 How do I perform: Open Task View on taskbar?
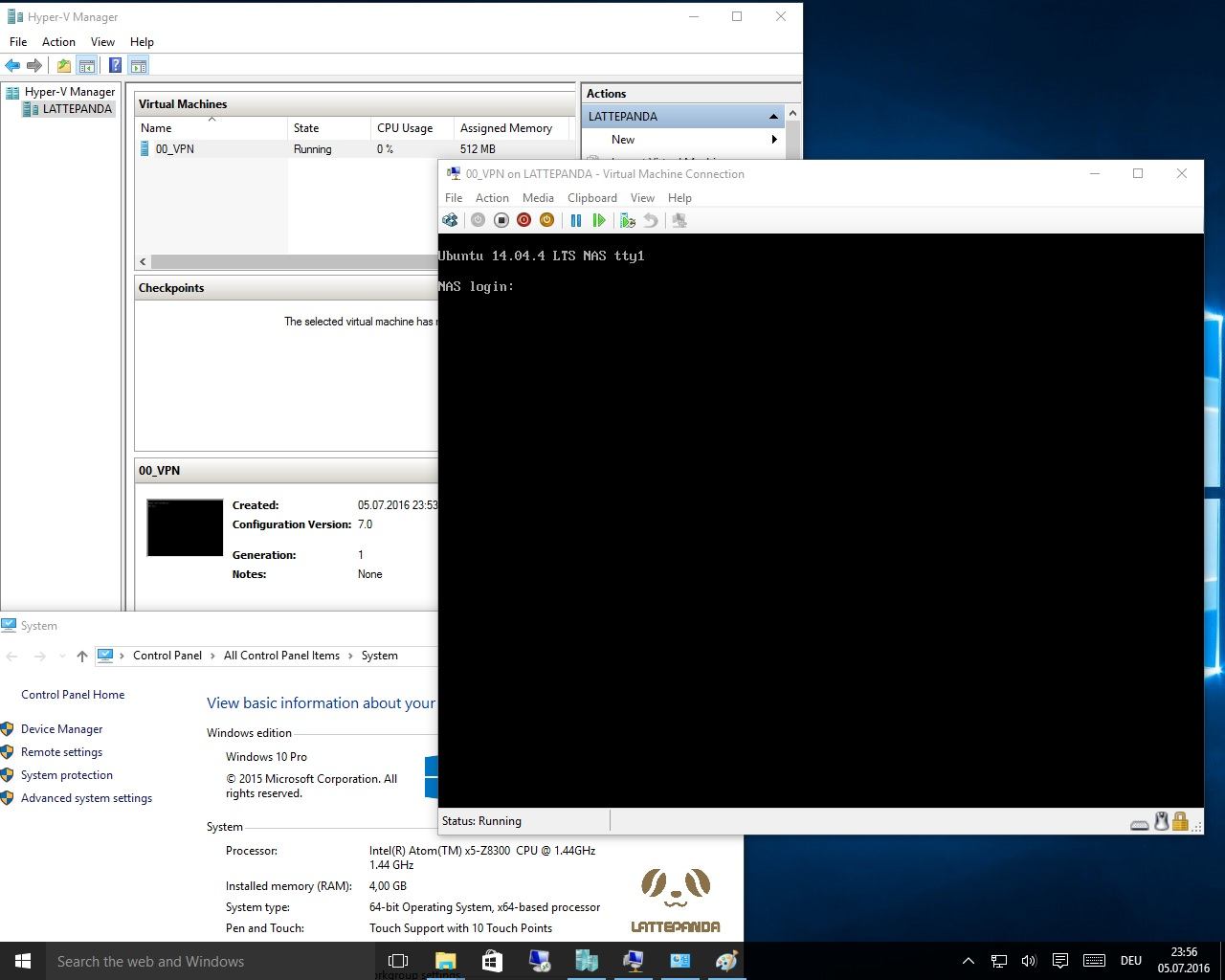click(398, 961)
